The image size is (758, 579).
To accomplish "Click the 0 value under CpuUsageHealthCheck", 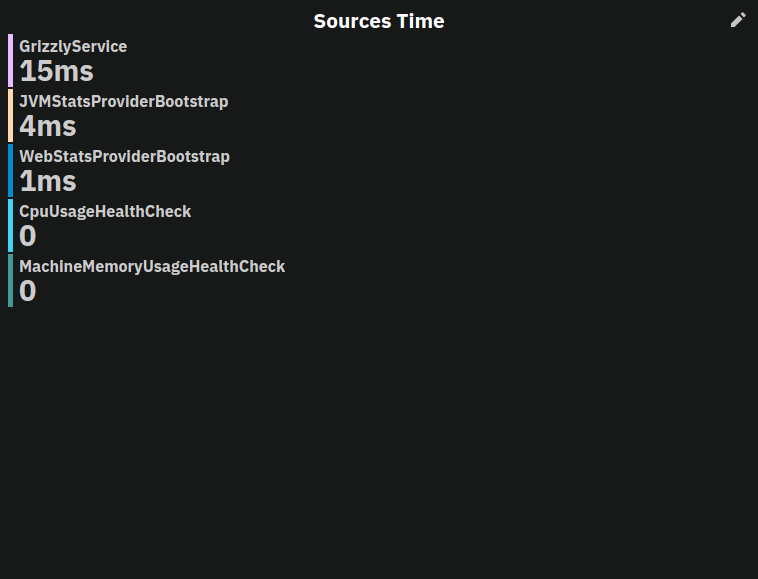I will coord(27,236).
